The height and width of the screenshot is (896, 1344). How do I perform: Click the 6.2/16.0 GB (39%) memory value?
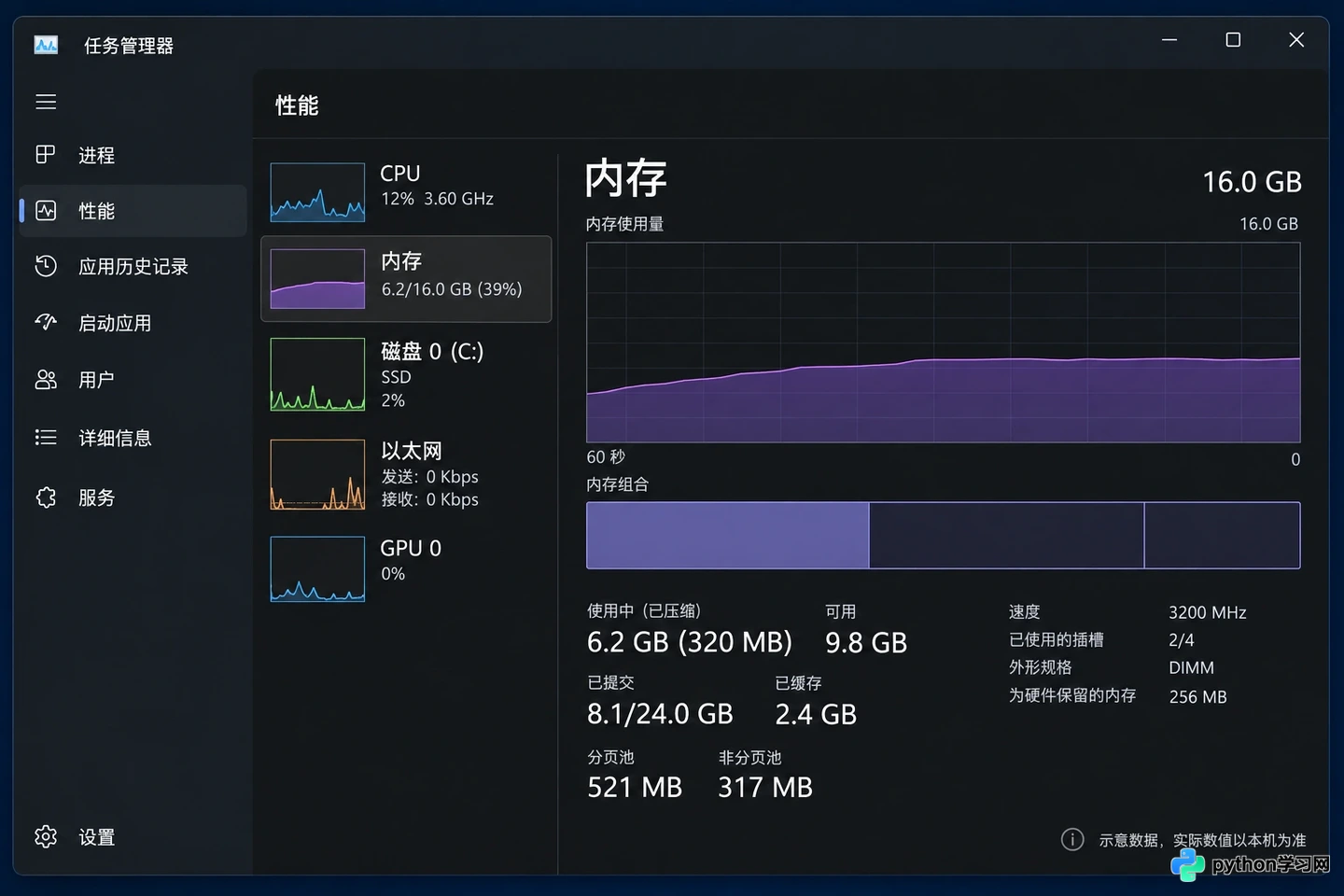click(x=452, y=289)
